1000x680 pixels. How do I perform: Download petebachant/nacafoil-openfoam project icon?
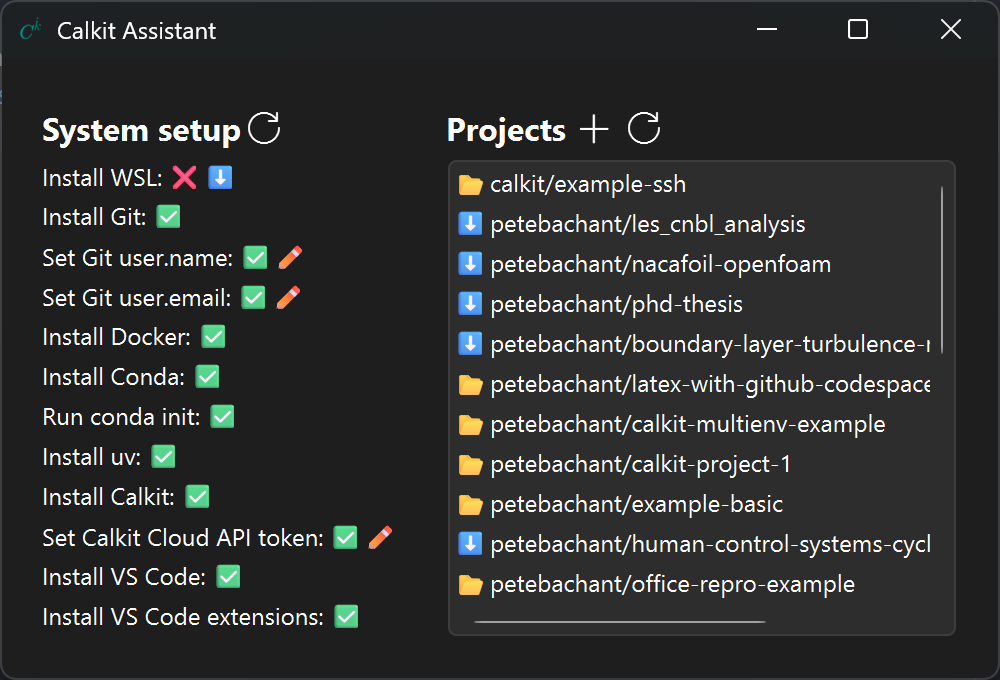(x=470, y=263)
